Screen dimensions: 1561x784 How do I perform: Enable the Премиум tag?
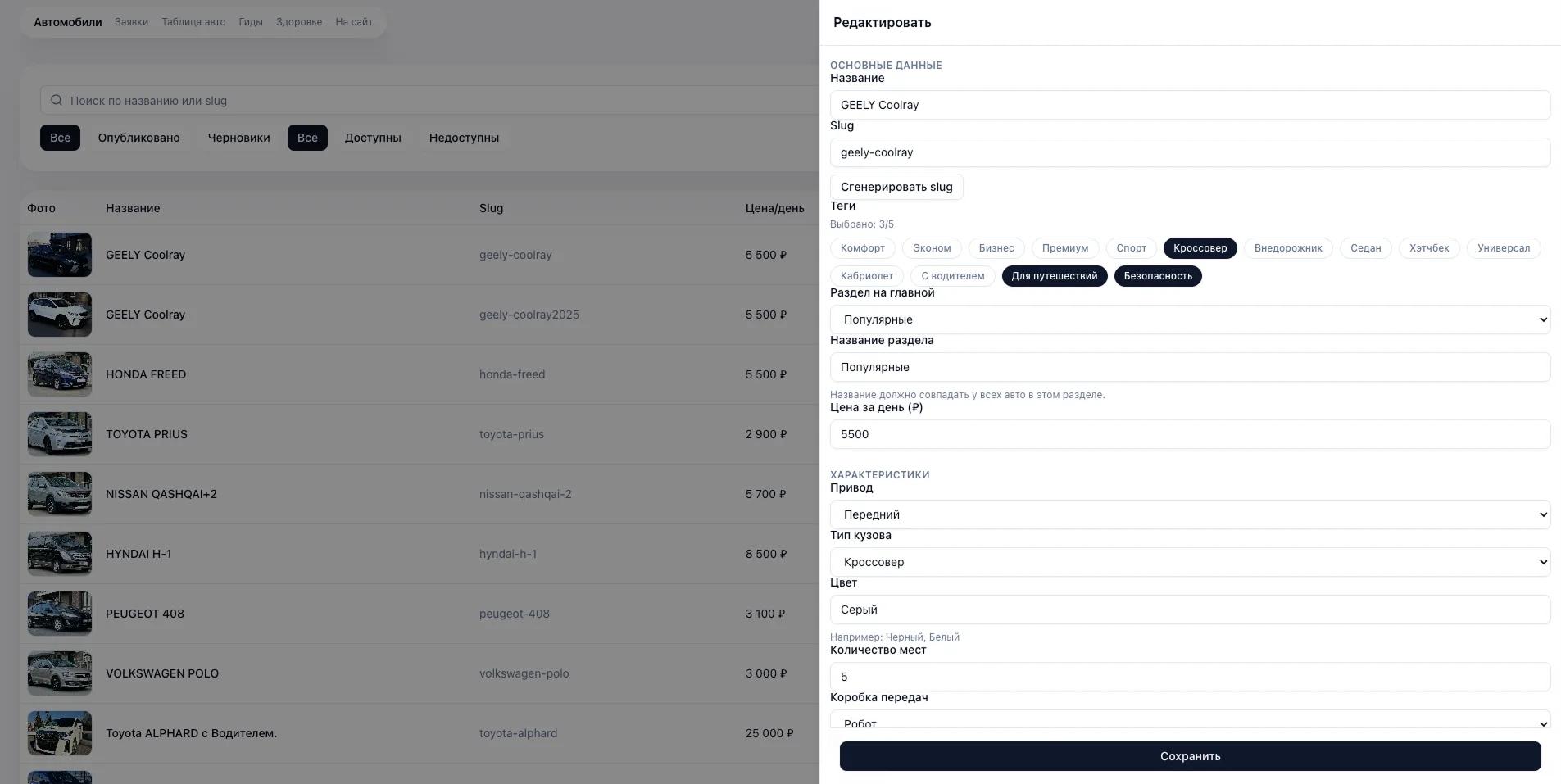[x=1065, y=248]
